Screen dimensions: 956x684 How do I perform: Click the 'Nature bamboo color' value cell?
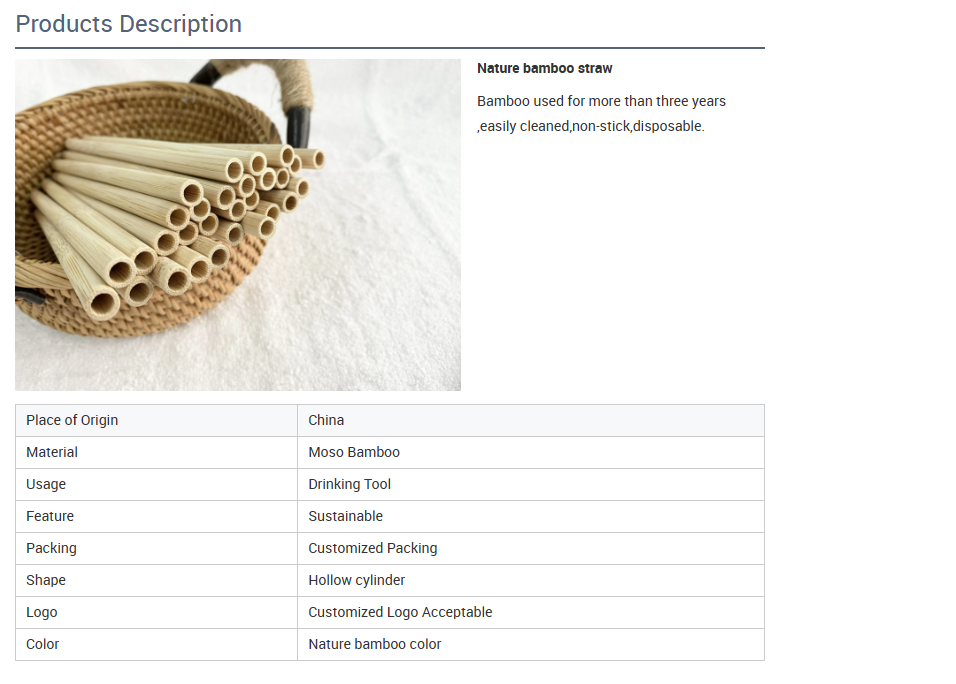(x=530, y=644)
